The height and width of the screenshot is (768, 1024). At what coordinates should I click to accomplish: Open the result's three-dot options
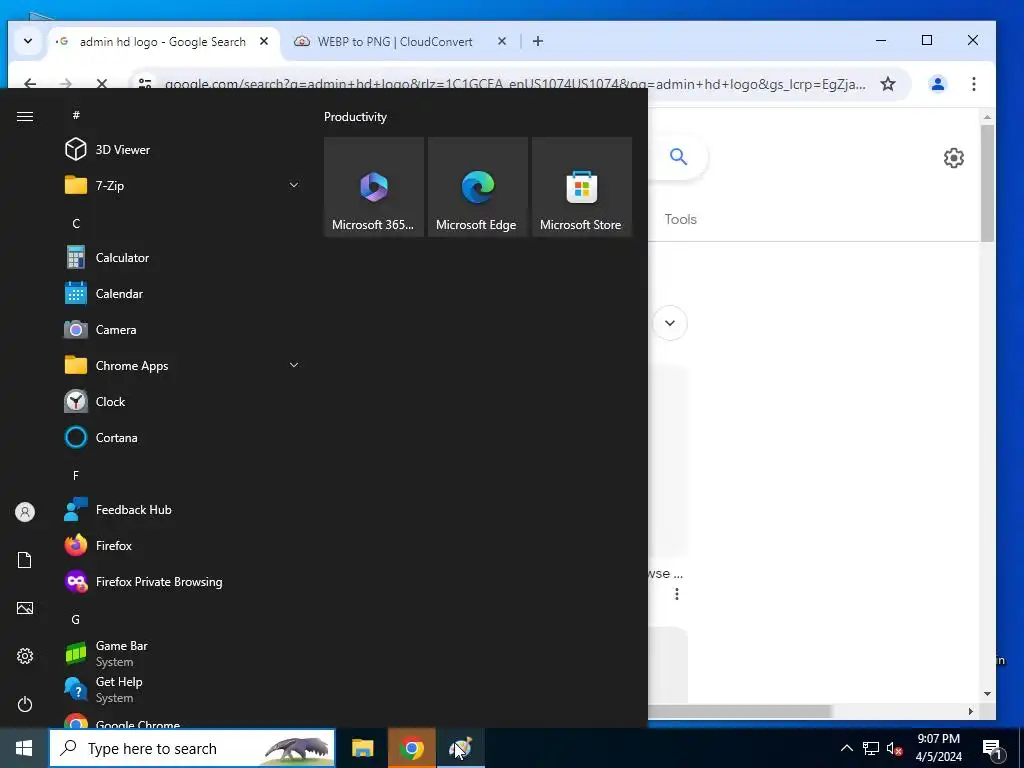pos(677,594)
